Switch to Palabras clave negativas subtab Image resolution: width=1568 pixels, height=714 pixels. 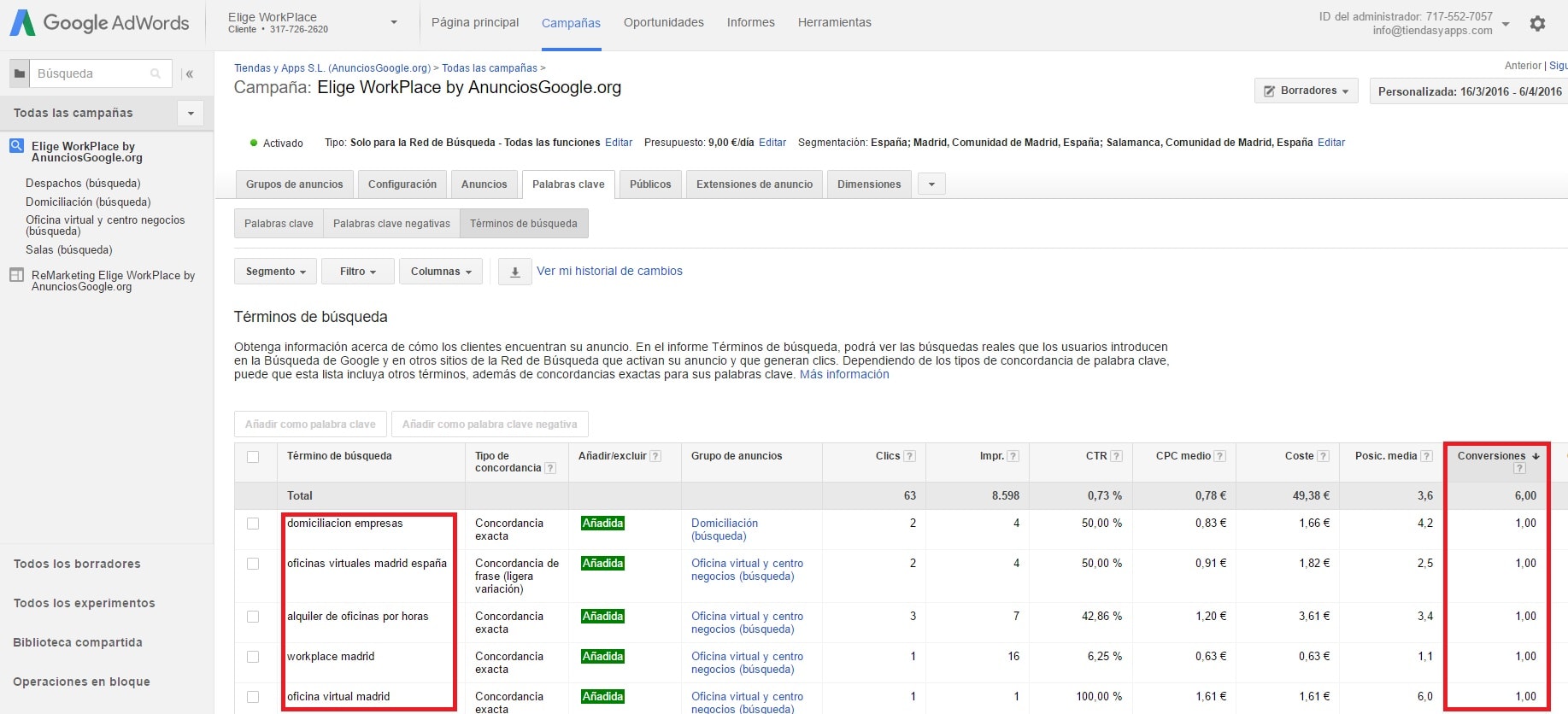click(x=391, y=224)
